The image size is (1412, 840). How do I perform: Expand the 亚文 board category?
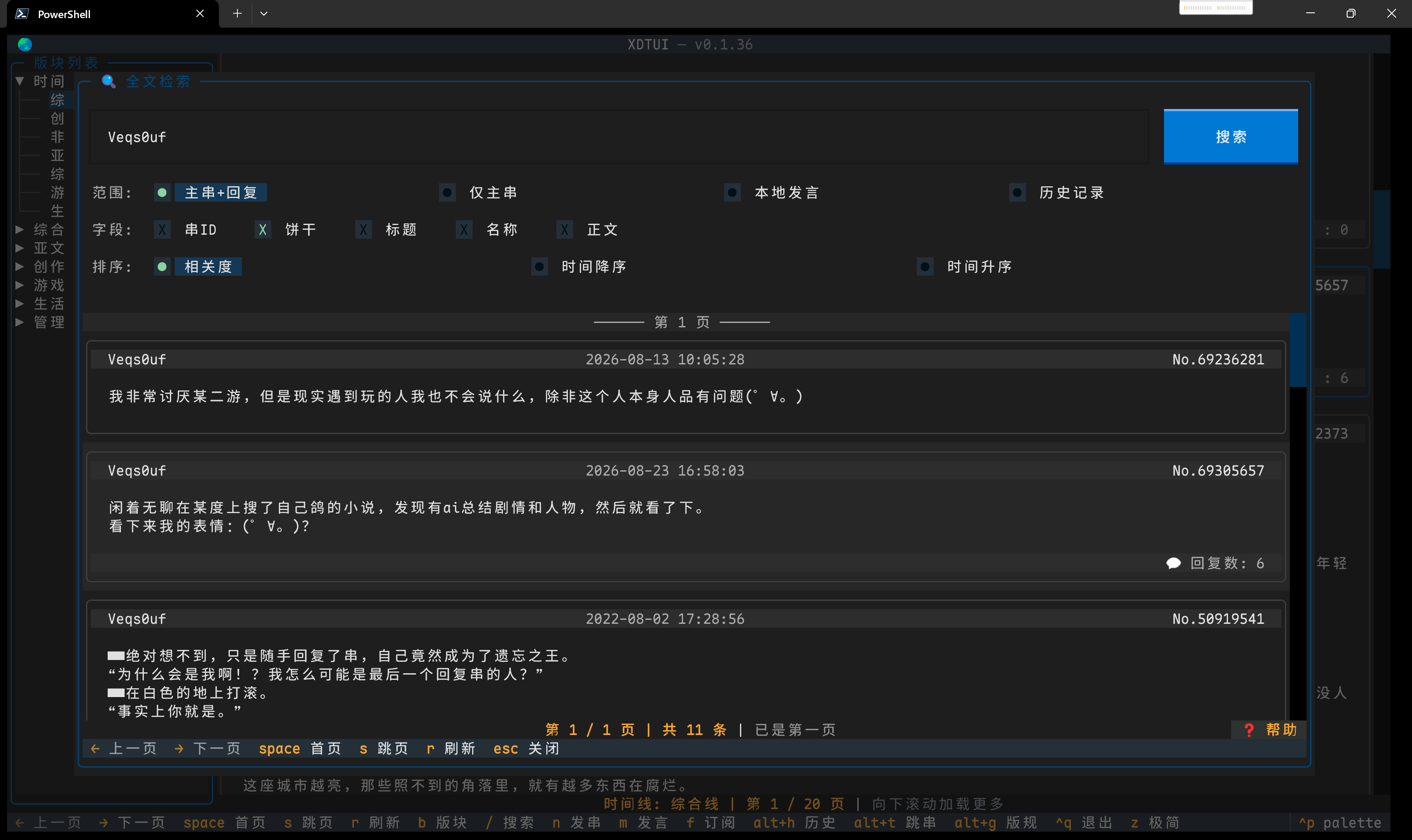tap(20, 248)
